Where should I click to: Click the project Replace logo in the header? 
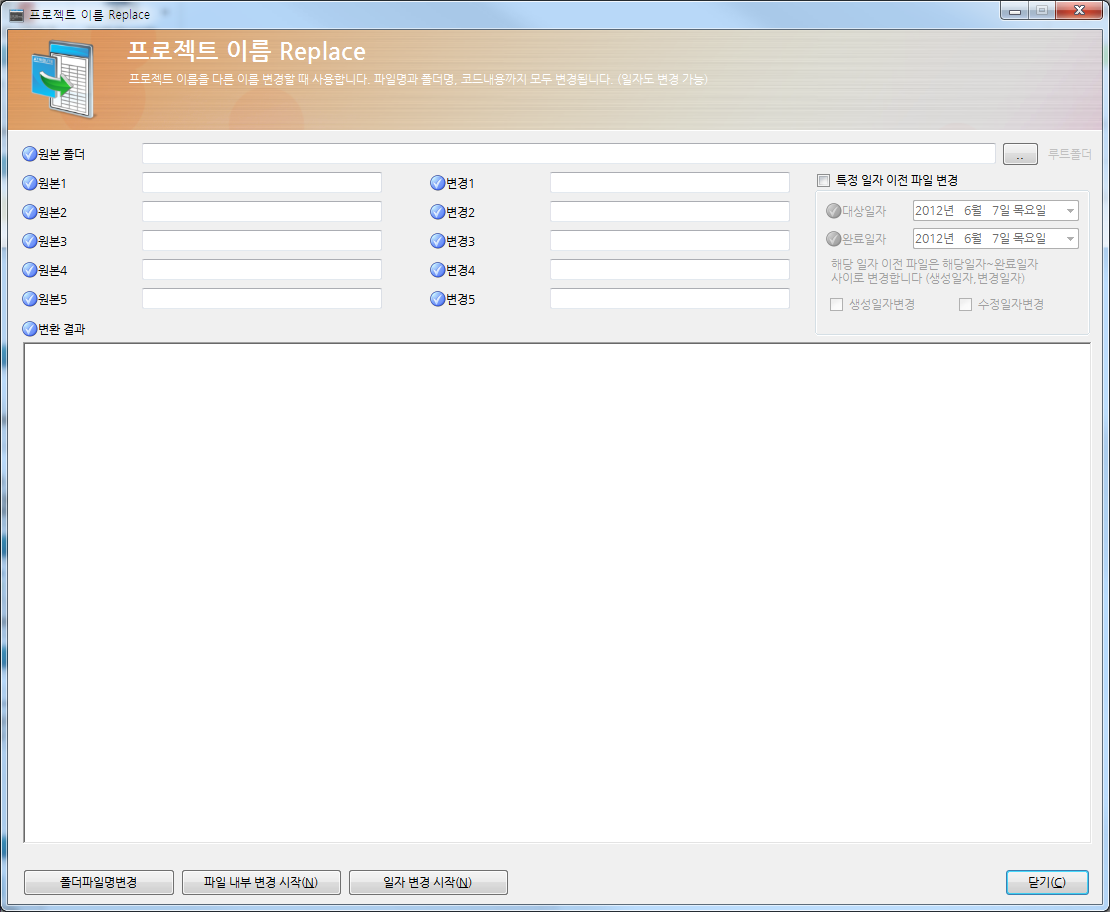click(x=62, y=79)
